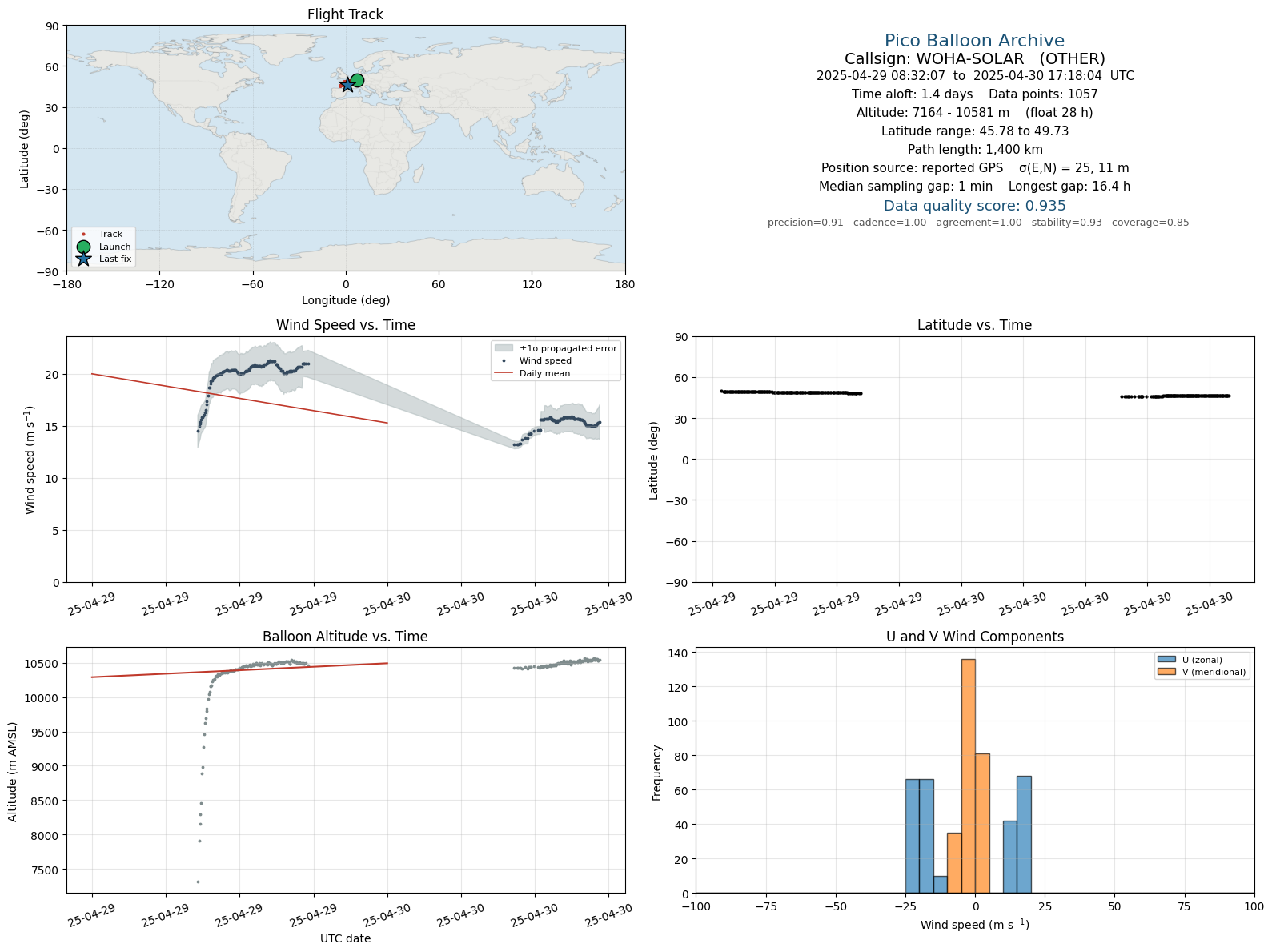Click "Data quality score: 0.935"
1272x952 pixels.
[975, 206]
